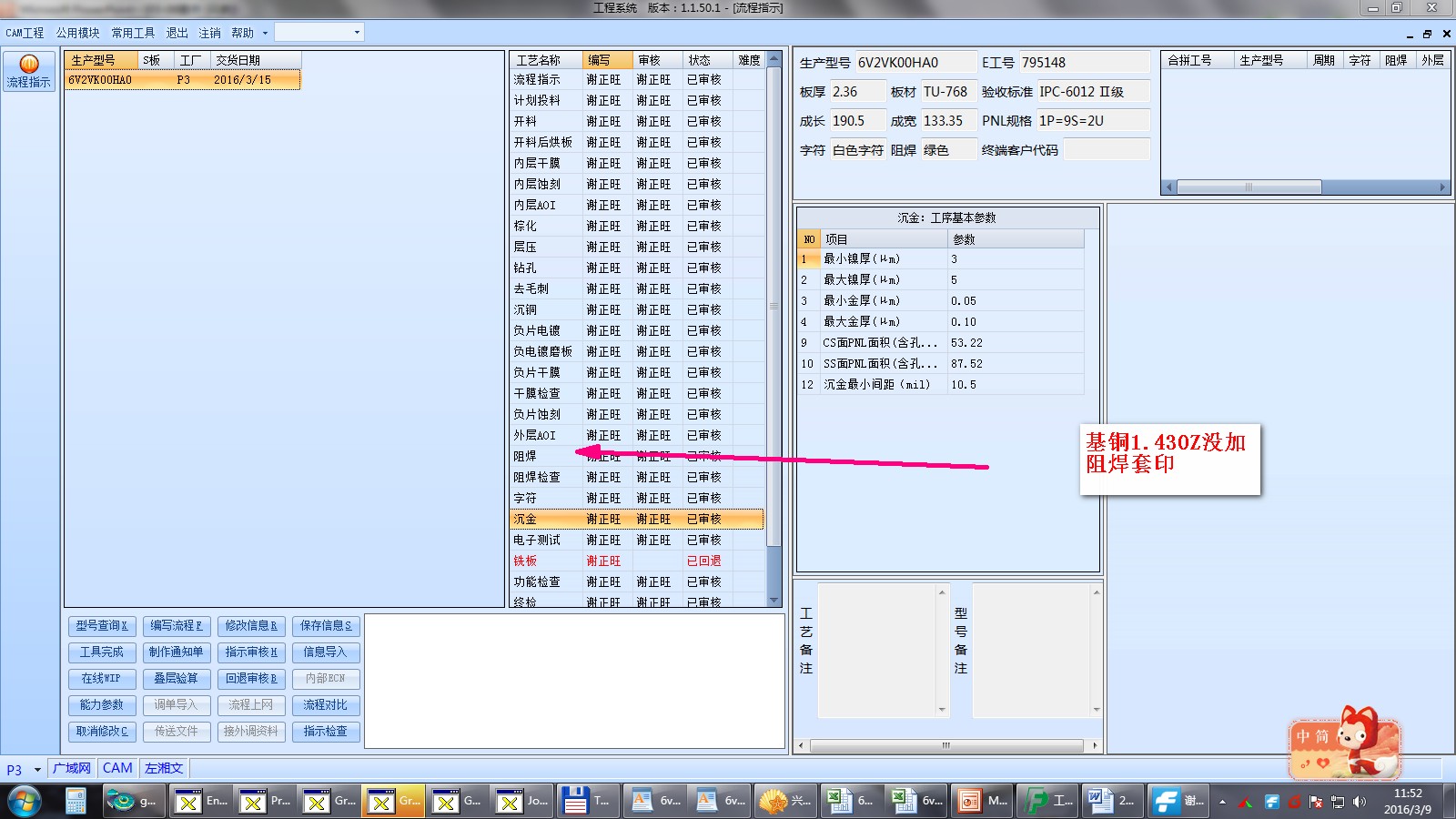
Task: Click the volume speaker tray icon
Action: point(1360,802)
